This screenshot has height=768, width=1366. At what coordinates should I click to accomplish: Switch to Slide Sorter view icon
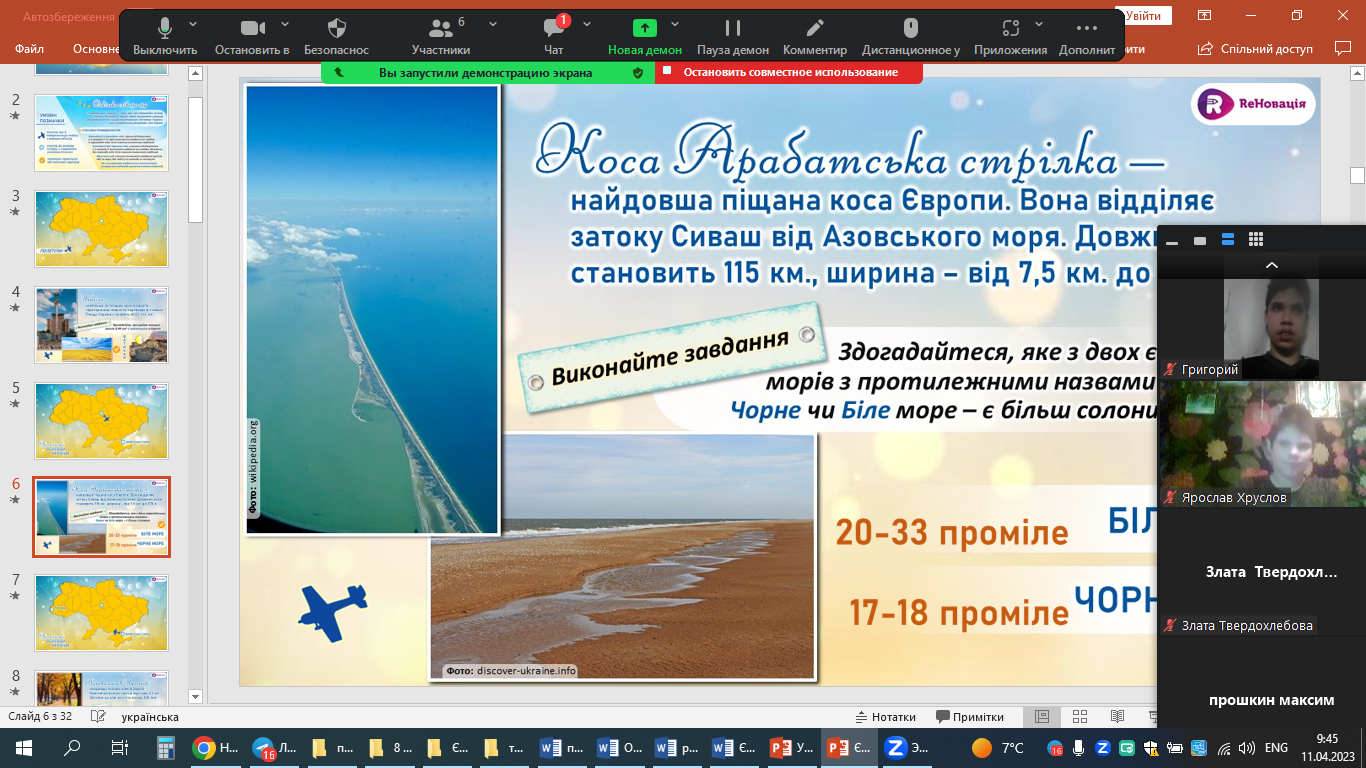tap(1080, 717)
